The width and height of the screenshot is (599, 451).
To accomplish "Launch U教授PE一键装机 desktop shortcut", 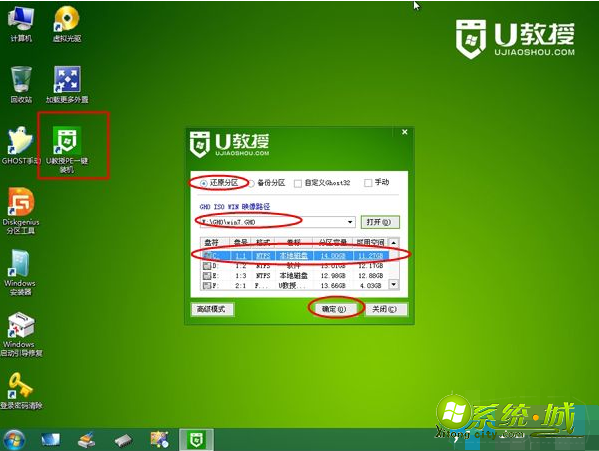I will (67, 150).
